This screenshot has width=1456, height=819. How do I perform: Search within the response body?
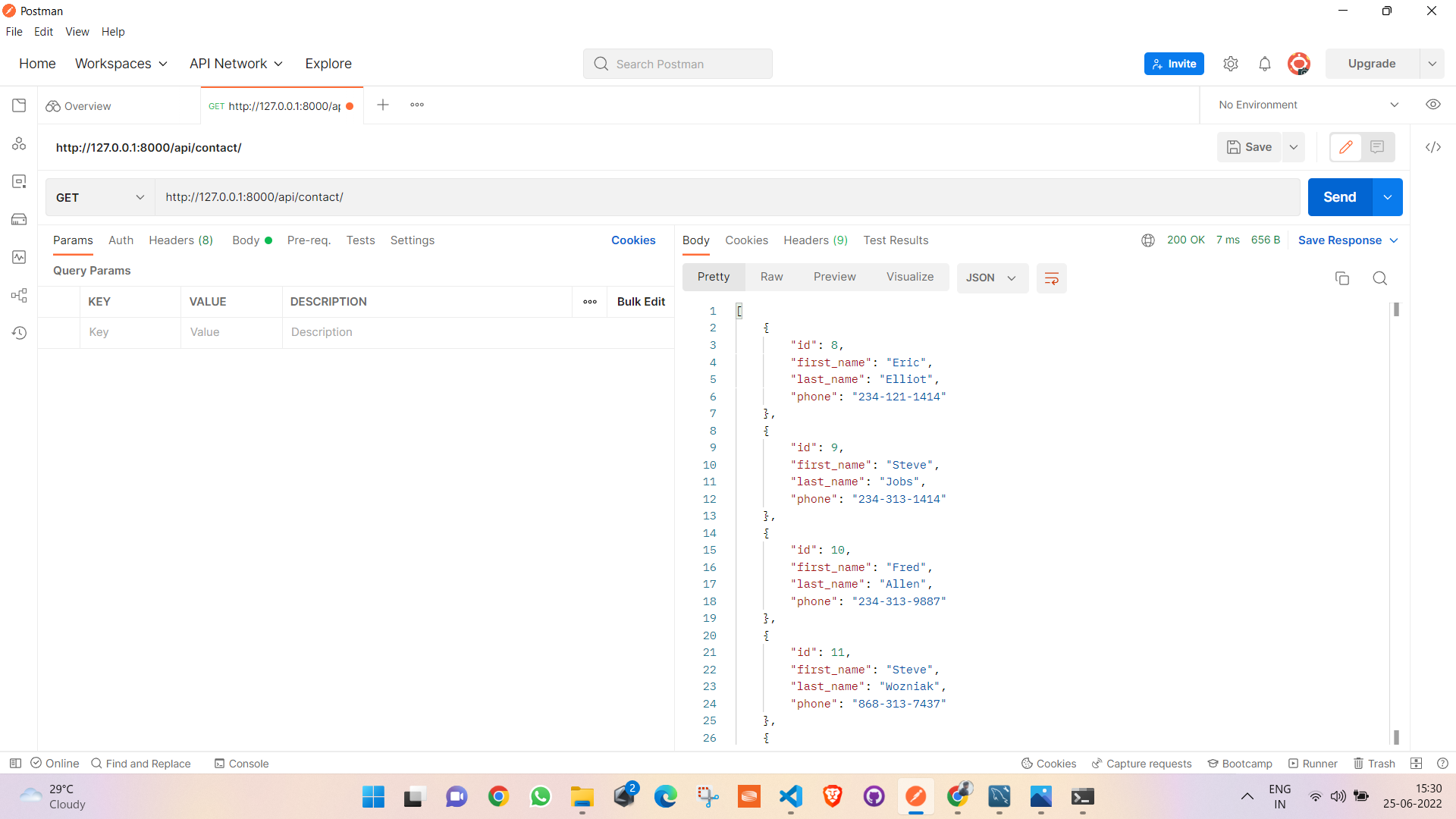[x=1379, y=278]
